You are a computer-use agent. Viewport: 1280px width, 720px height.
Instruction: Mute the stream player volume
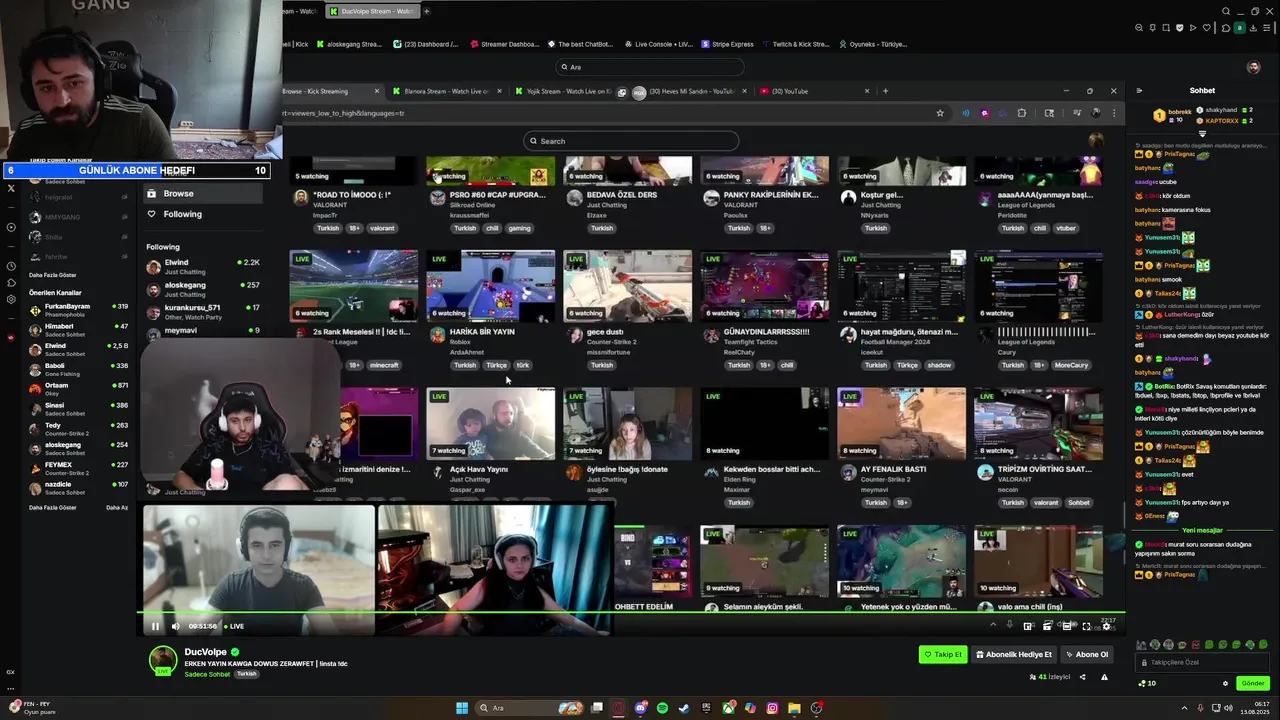click(x=176, y=626)
